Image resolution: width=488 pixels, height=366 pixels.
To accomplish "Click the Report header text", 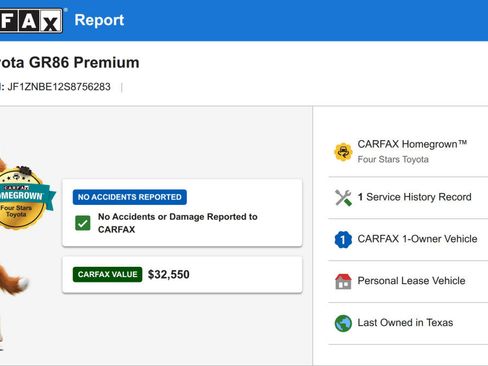I will [99, 20].
